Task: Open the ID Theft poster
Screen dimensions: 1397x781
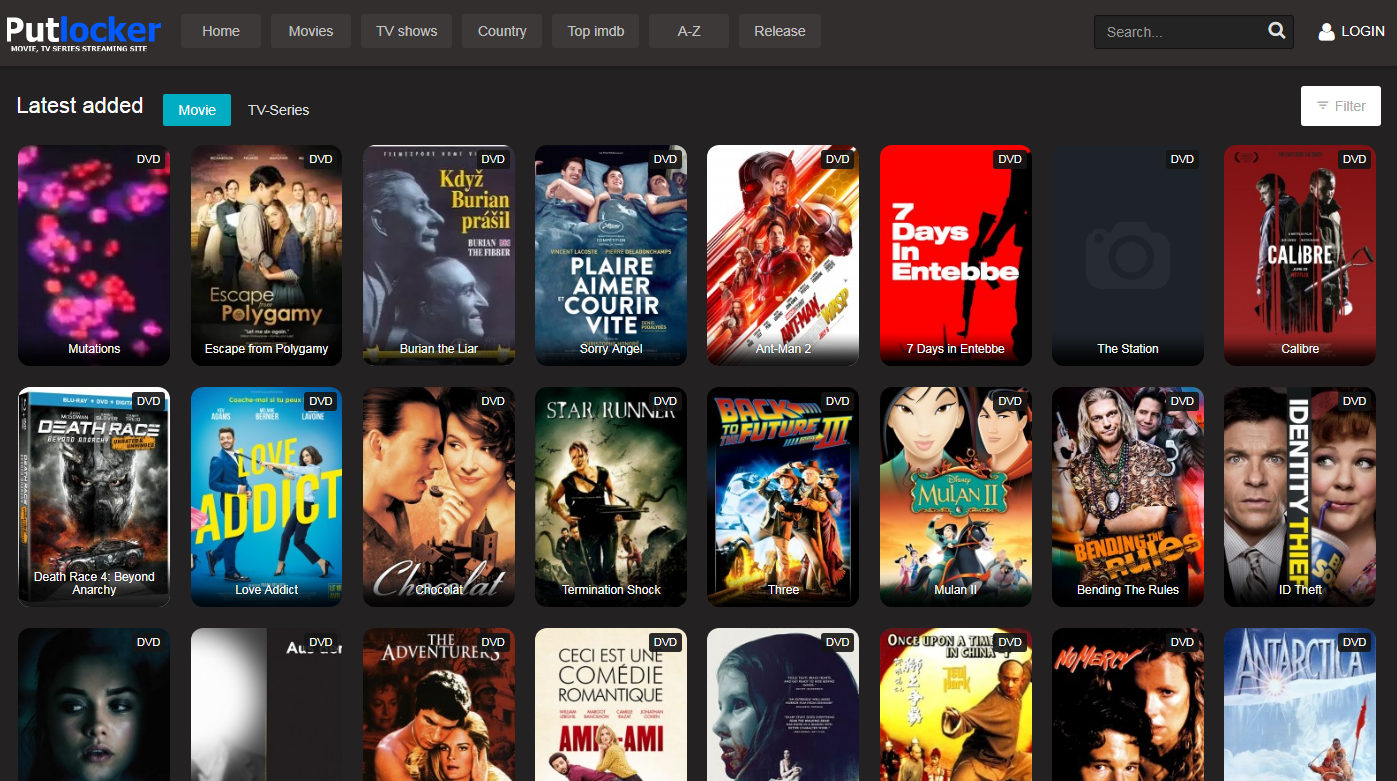Action: tap(1300, 497)
